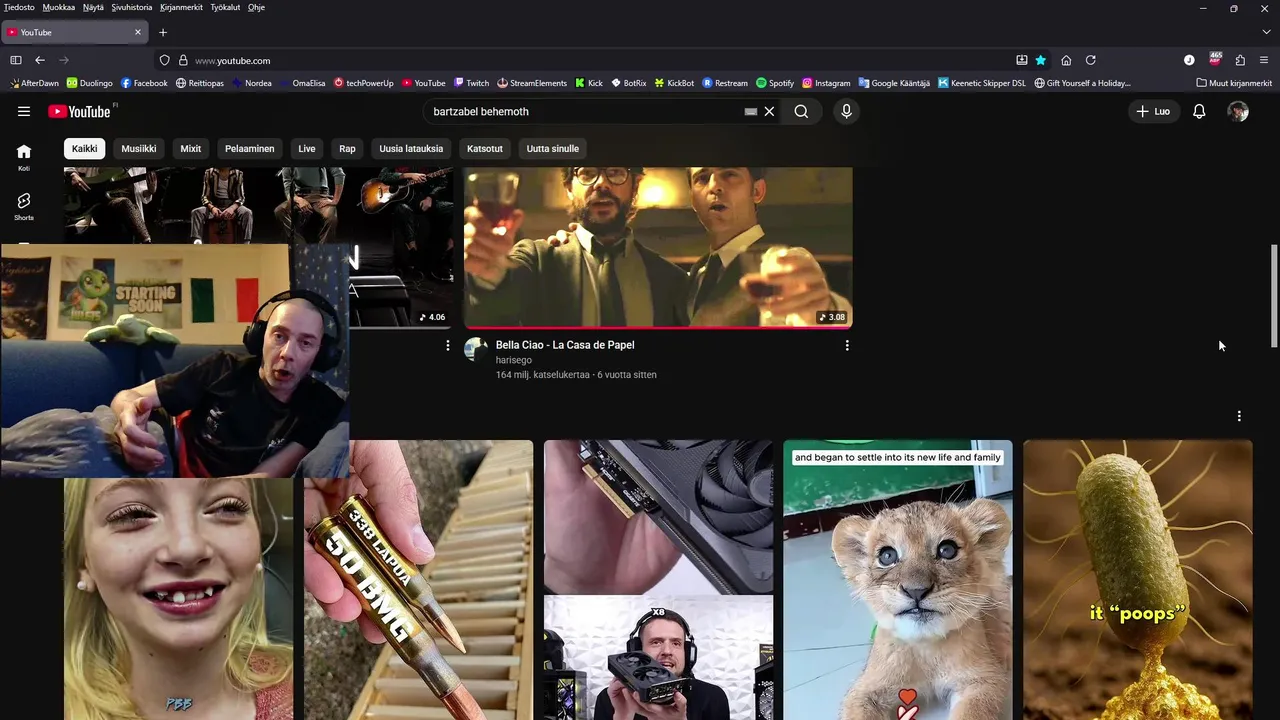Image resolution: width=1280 pixels, height=720 pixels.
Task: Select the Kaikki filter chip
Action: (85, 149)
